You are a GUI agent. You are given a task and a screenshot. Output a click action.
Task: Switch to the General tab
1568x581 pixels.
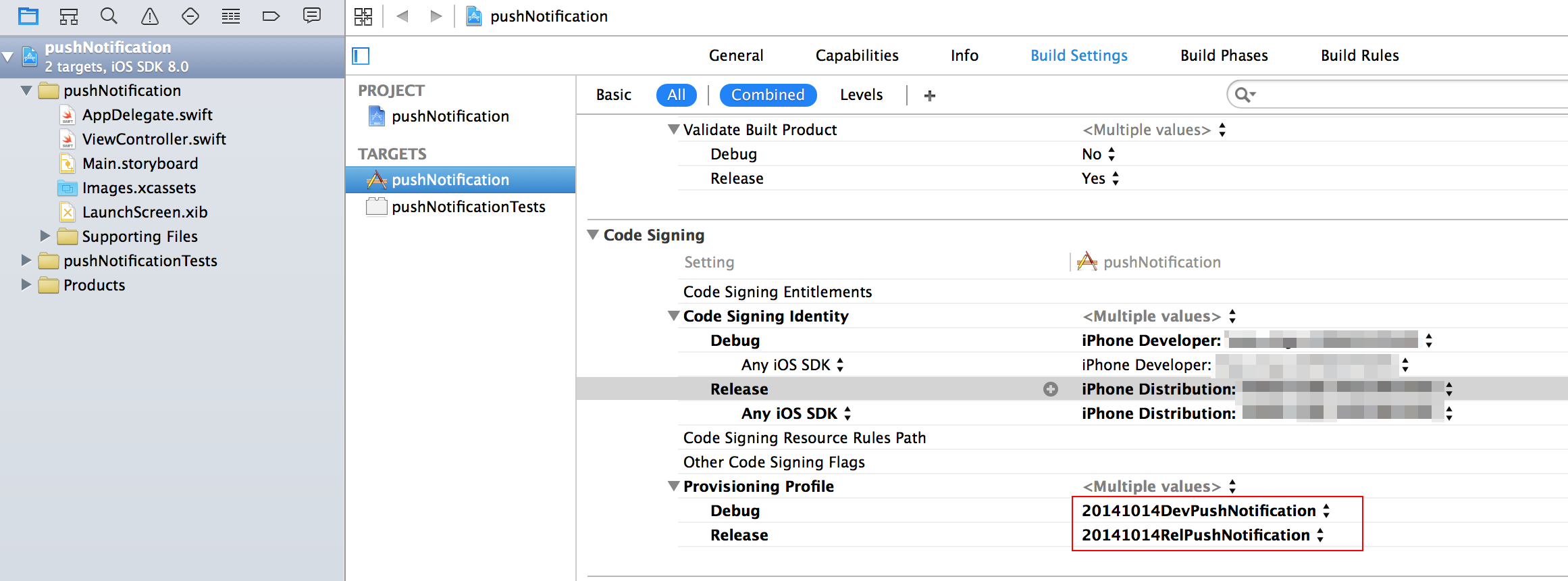736,55
